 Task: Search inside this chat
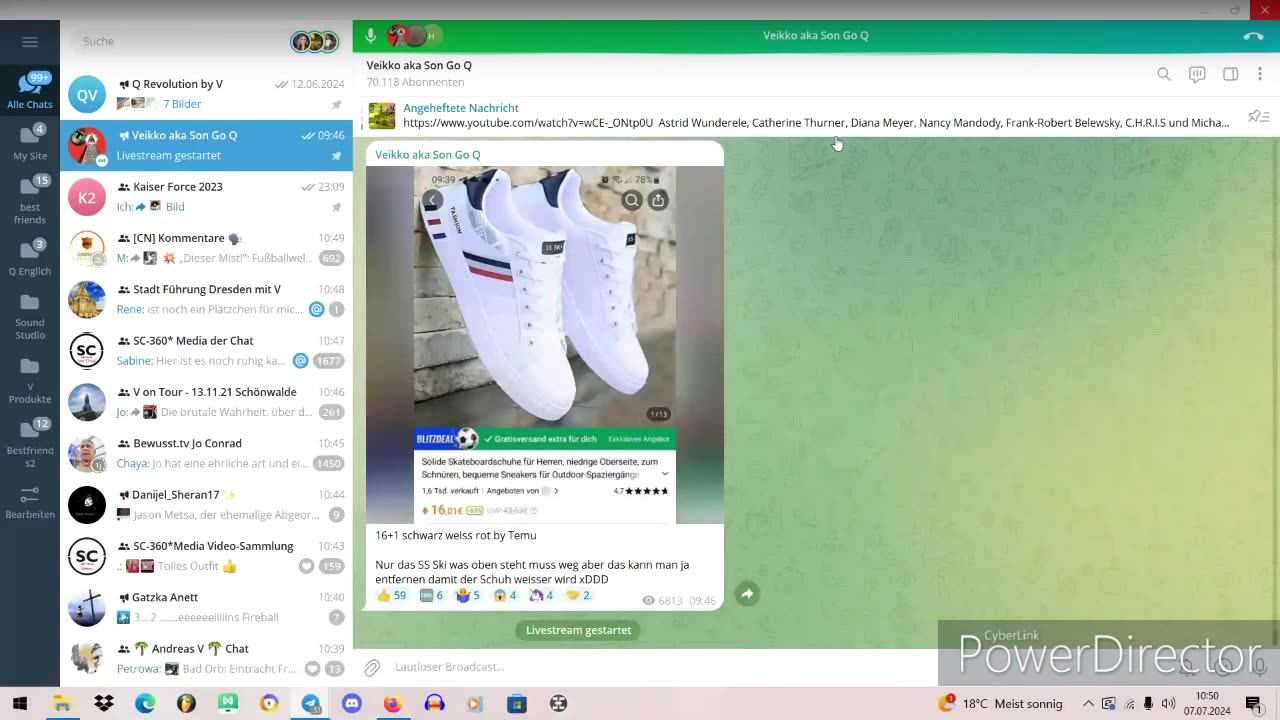[1164, 74]
